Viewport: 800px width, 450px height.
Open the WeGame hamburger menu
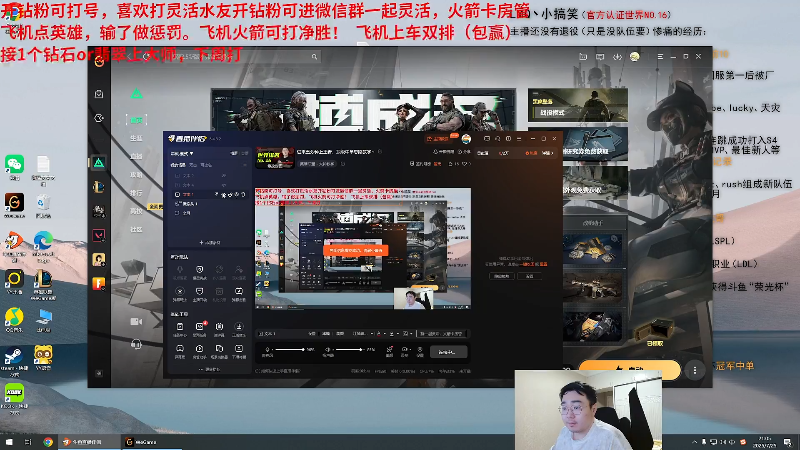click(x=660, y=57)
